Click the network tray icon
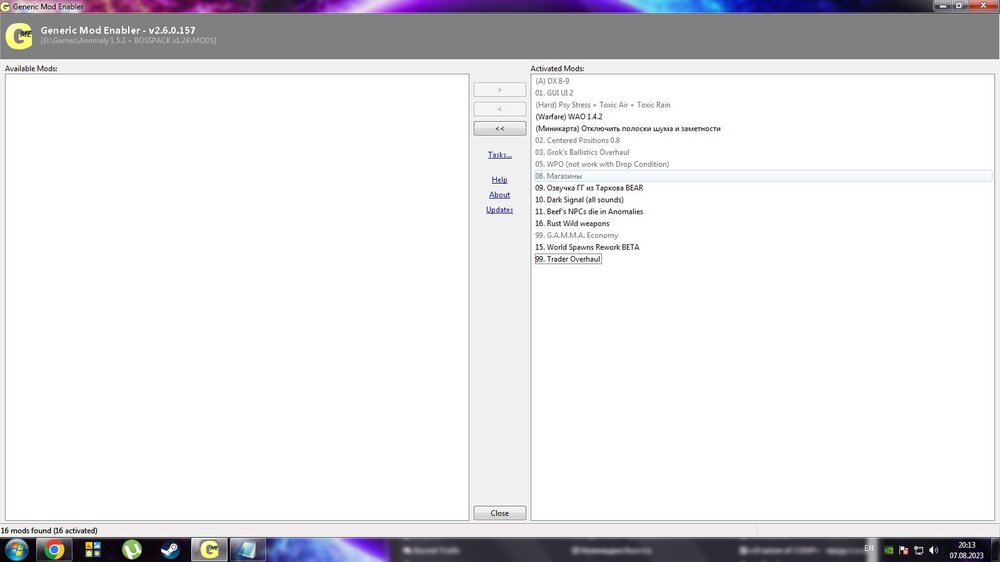The width and height of the screenshot is (1000, 562). 918,550
